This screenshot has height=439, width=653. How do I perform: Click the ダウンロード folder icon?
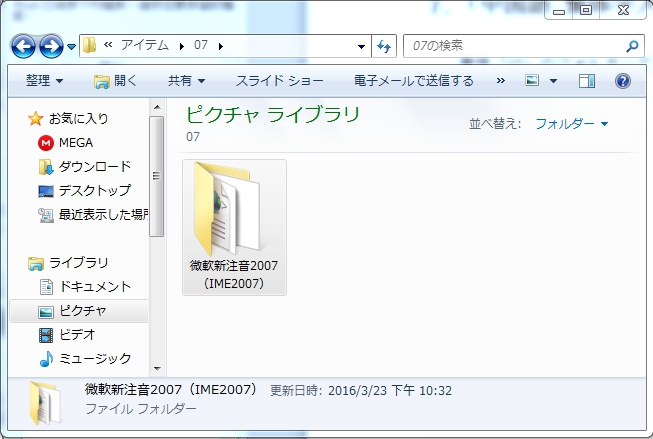(46, 167)
